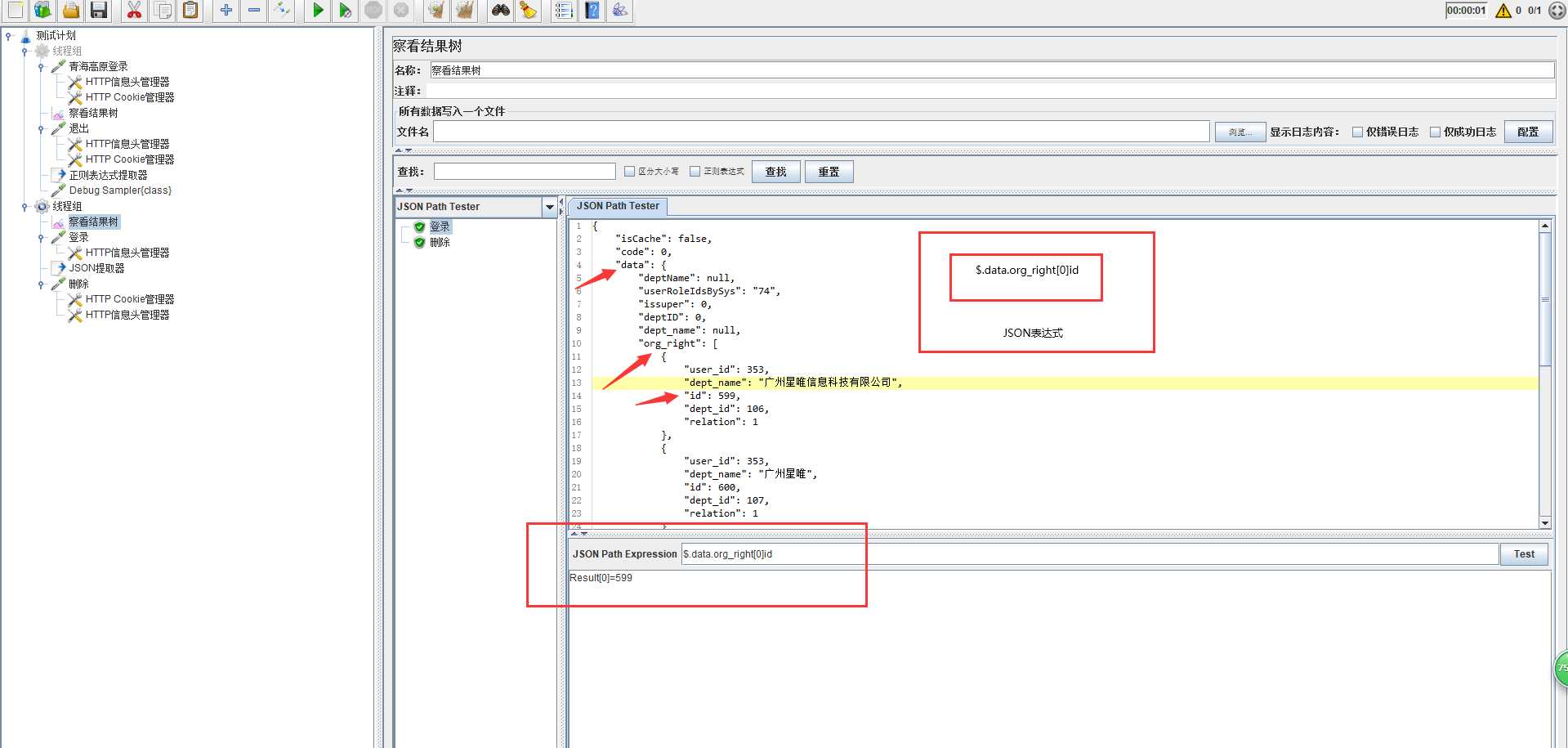Select 正则表达式提取器 in the tree
This screenshot has width=1568, height=748.
(x=108, y=175)
